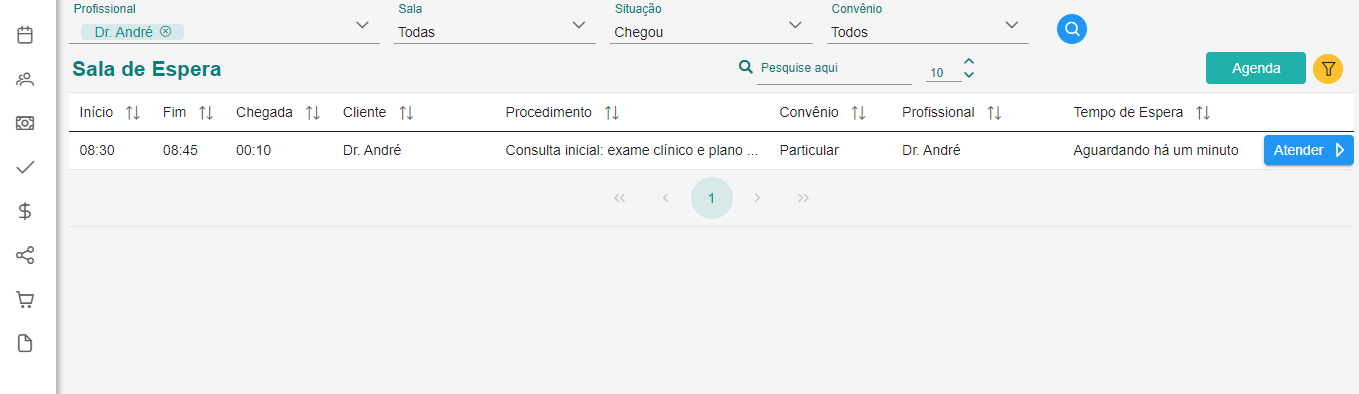Open the cash money icon in sidebar
Image resolution: width=1359 pixels, height=394 pixels.
pos(25,123)
